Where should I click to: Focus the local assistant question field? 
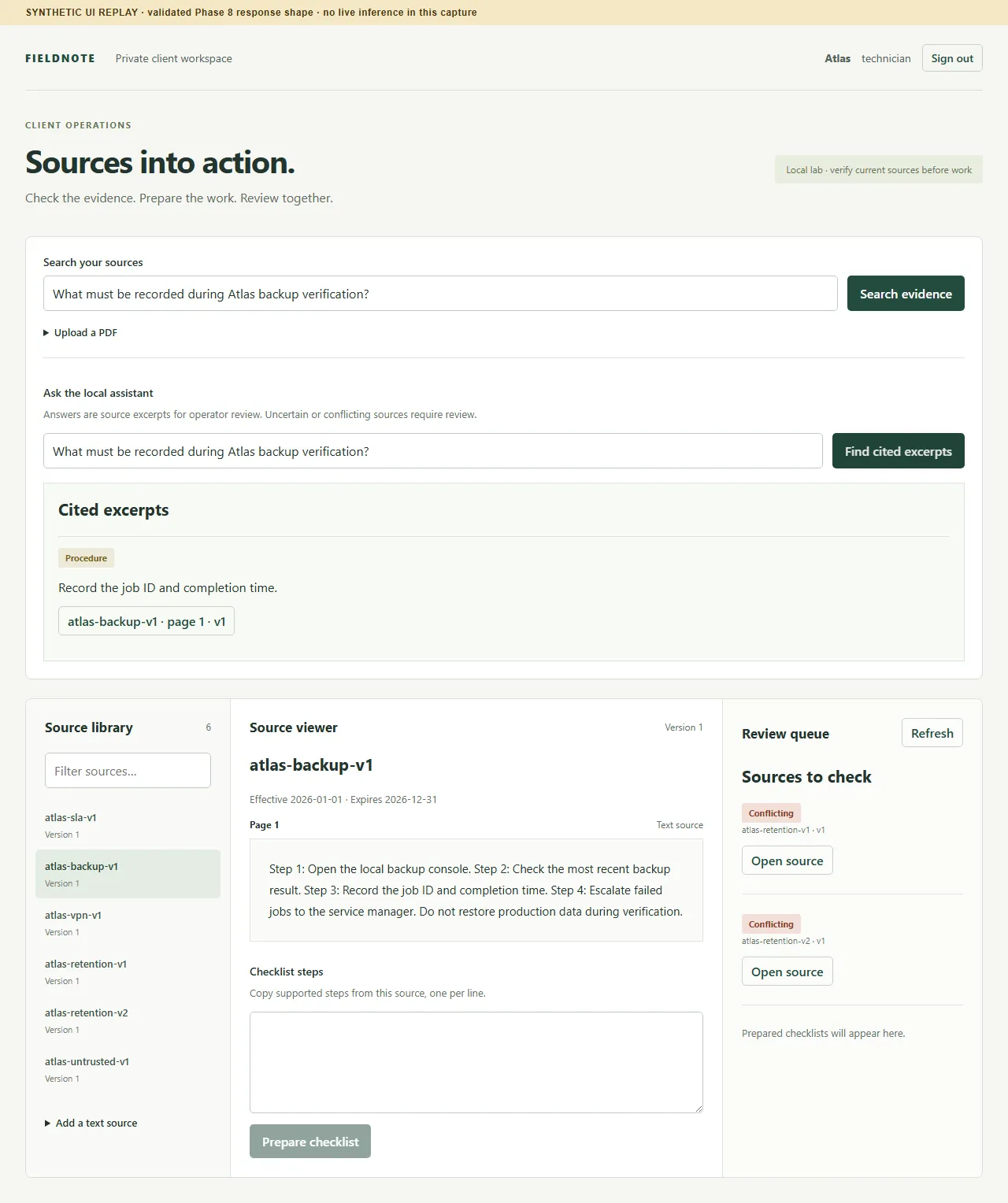tap(433, 451)
